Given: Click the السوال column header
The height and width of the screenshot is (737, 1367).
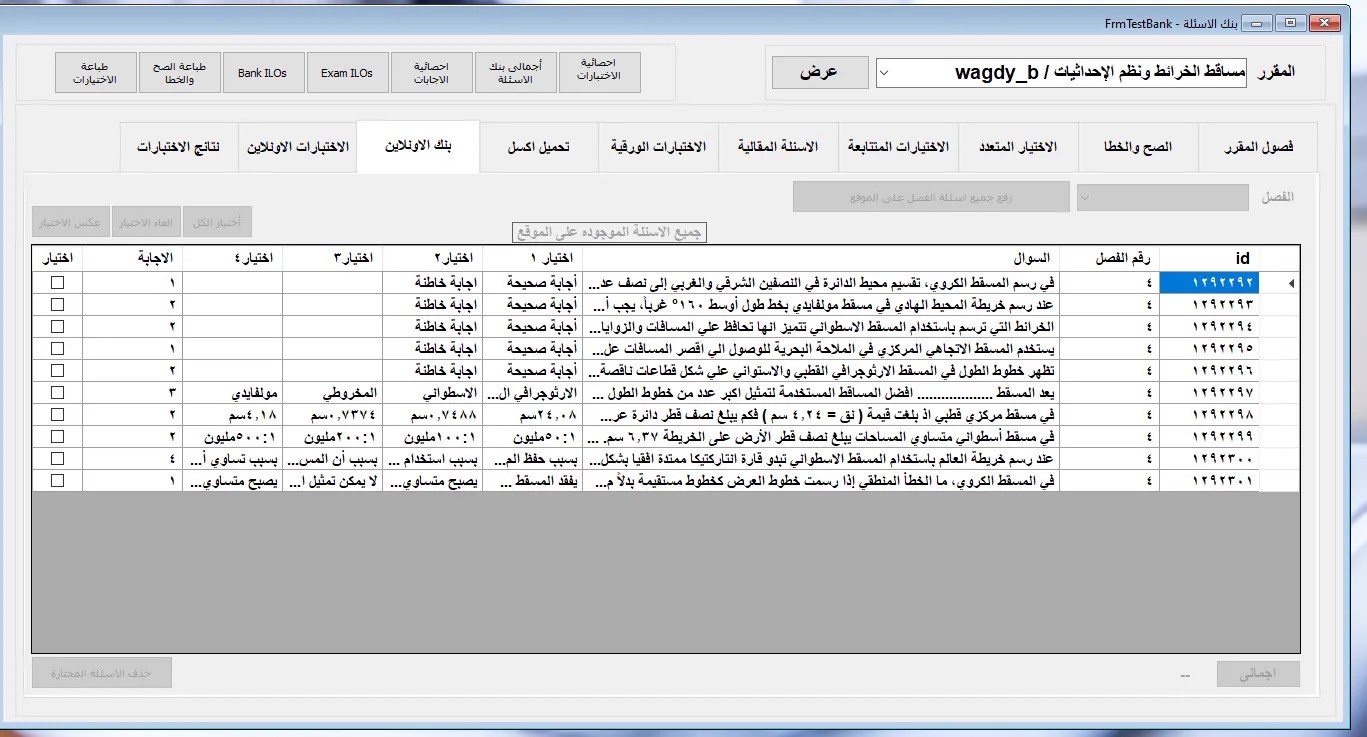Looking at the screenshot, I should click(x=821, y=258).
